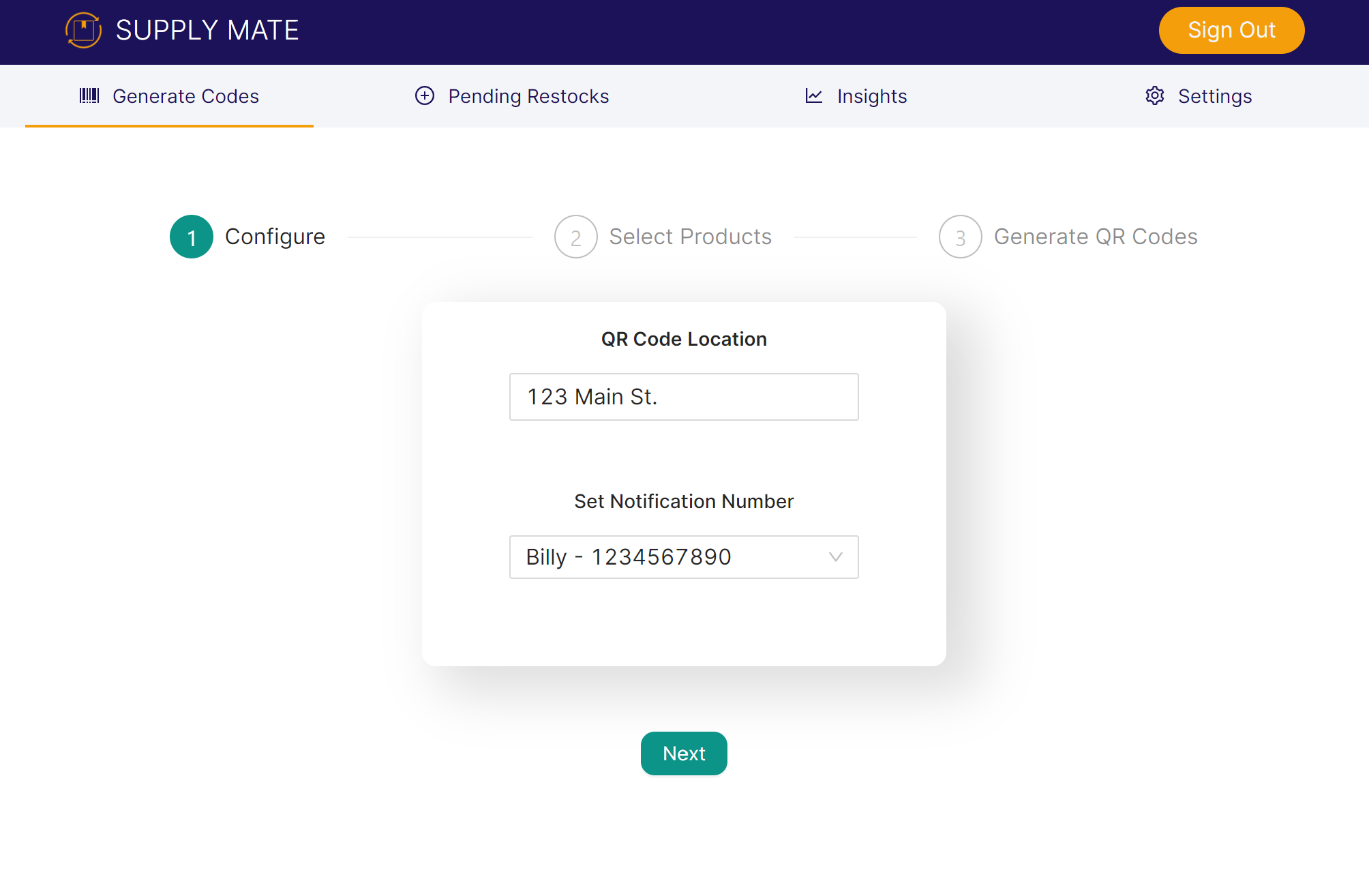Select step 2 circle for Select Products

tap(576, 237)
